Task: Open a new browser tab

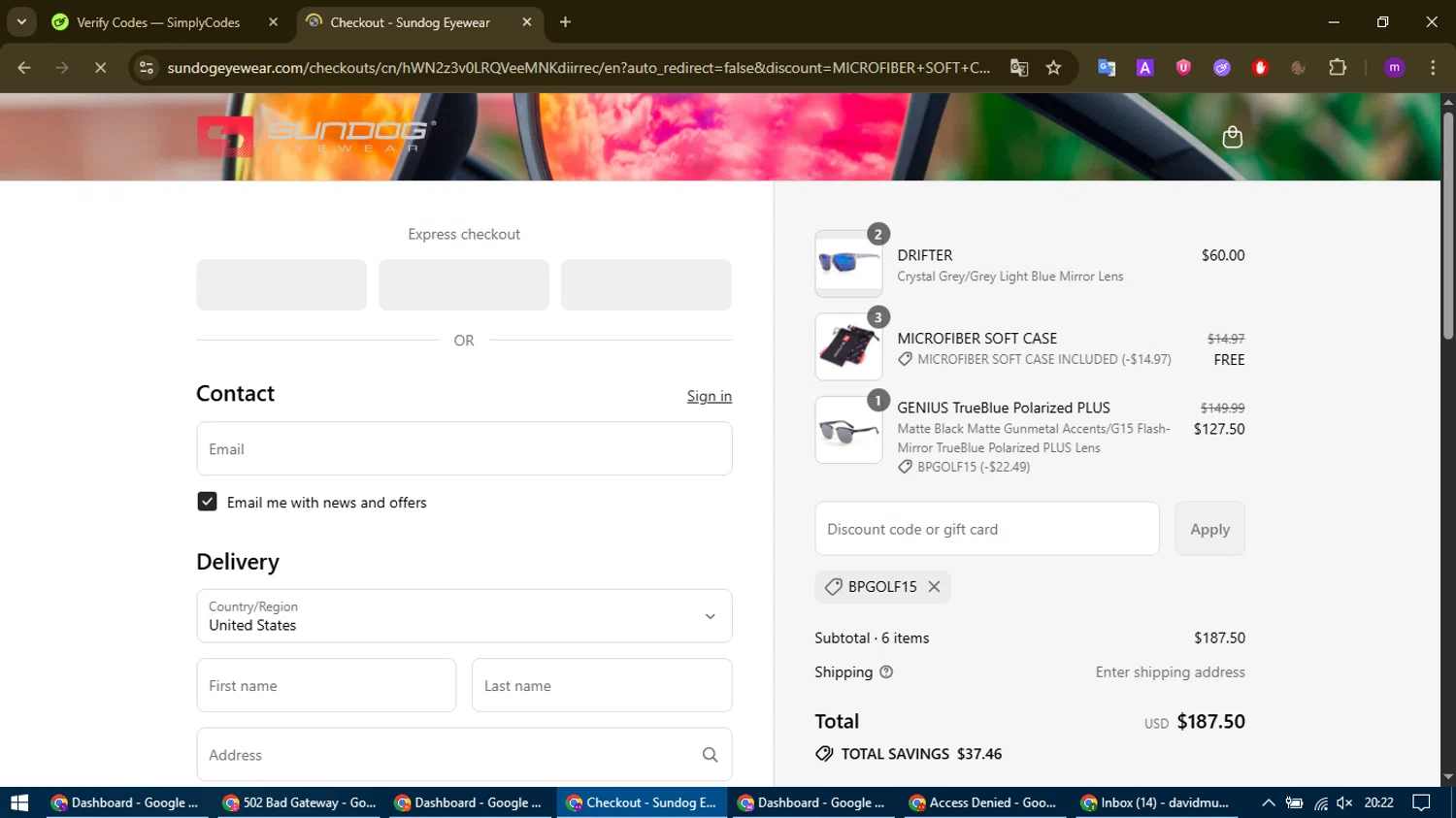Action: pos(565,22)
